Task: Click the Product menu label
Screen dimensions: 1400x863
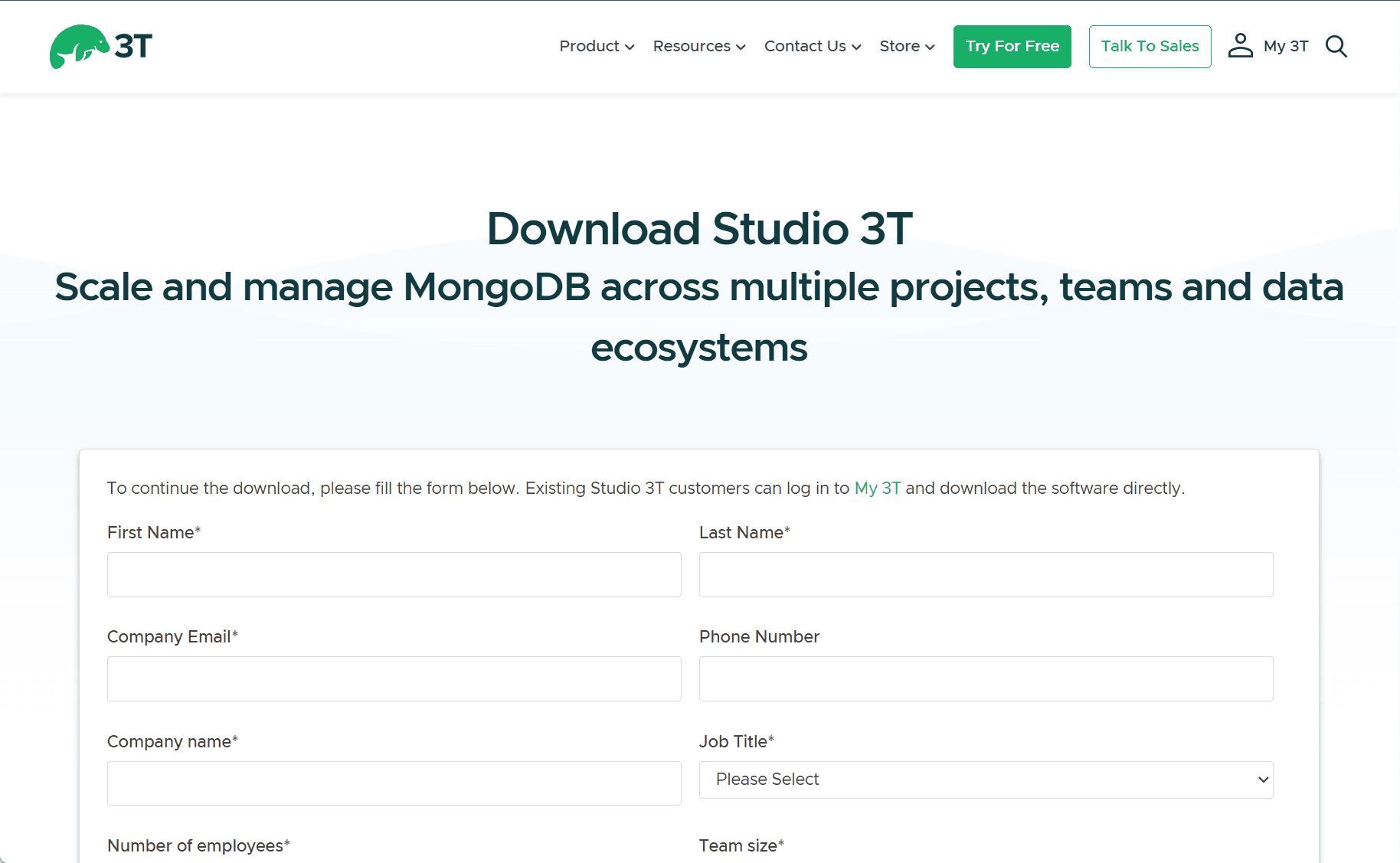Action: point(589,47)
